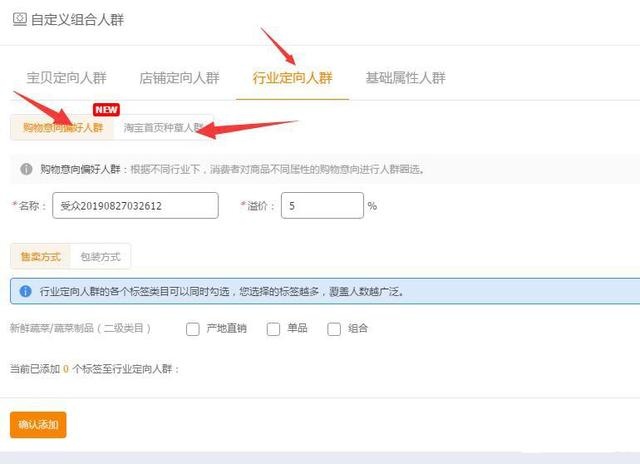Click the 新鲜蔬菜/蔬菜制品（二级类目）label
Image resolution: width=640 pixels, height=464 pixels.
click(80, 328)
